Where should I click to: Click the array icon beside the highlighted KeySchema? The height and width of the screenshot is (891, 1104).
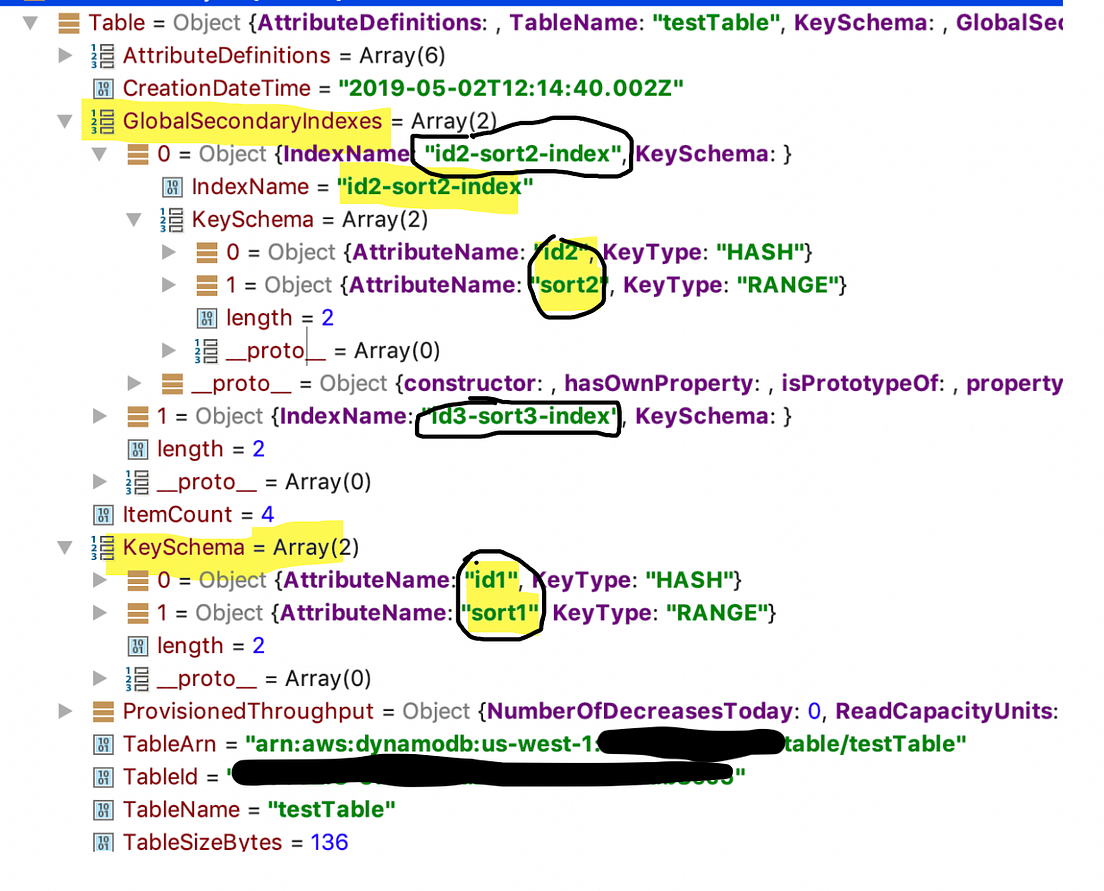tap(101, 547)
